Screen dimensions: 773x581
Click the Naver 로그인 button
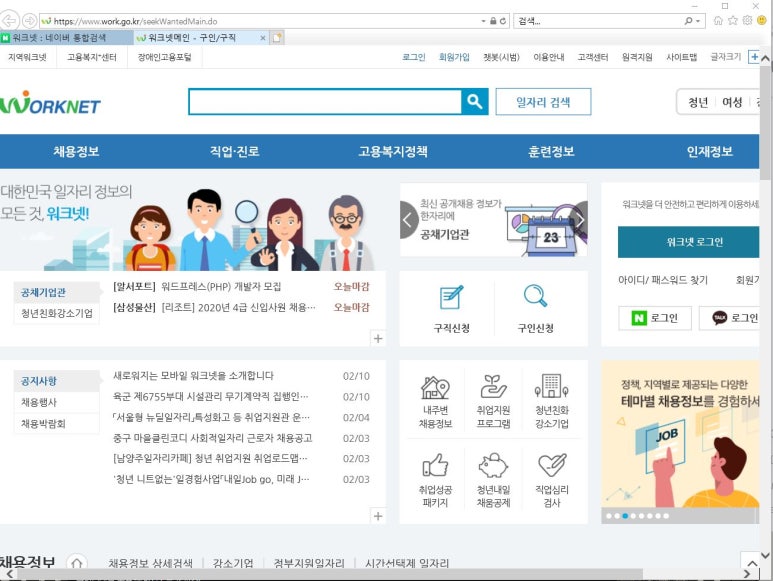pos(655,318)
